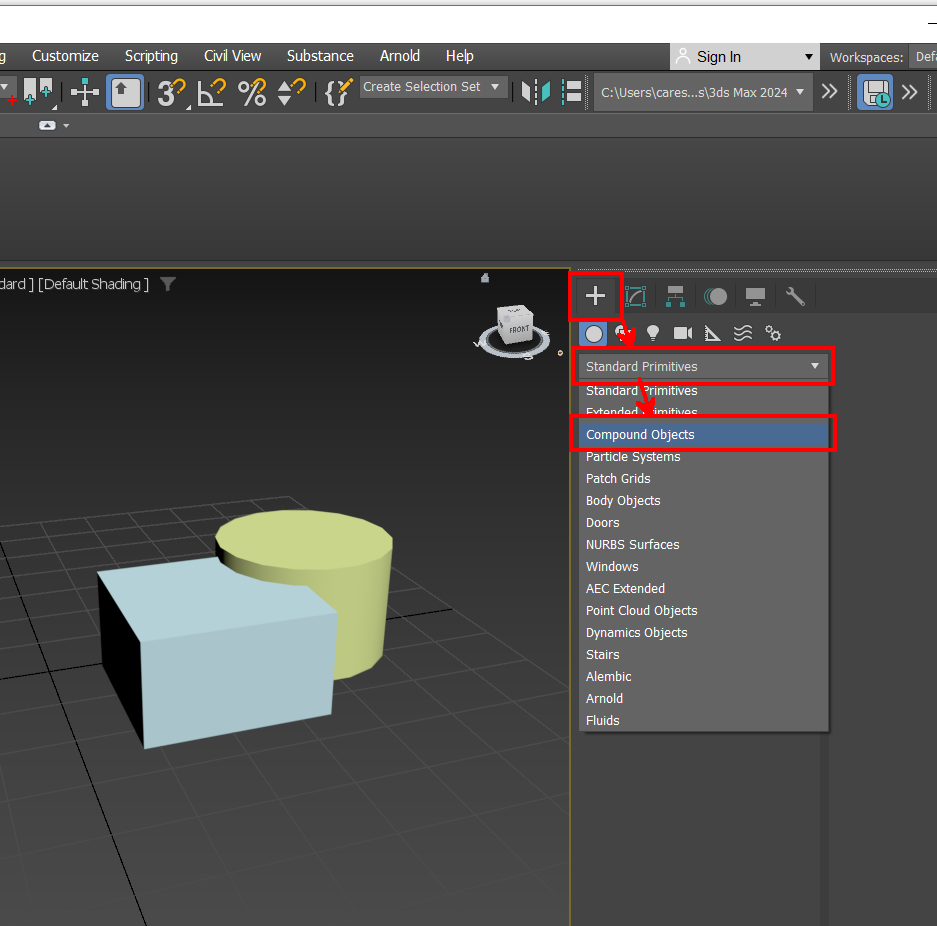
Task: Click the Autosave disk icon
Action: [x=875, y=92]
